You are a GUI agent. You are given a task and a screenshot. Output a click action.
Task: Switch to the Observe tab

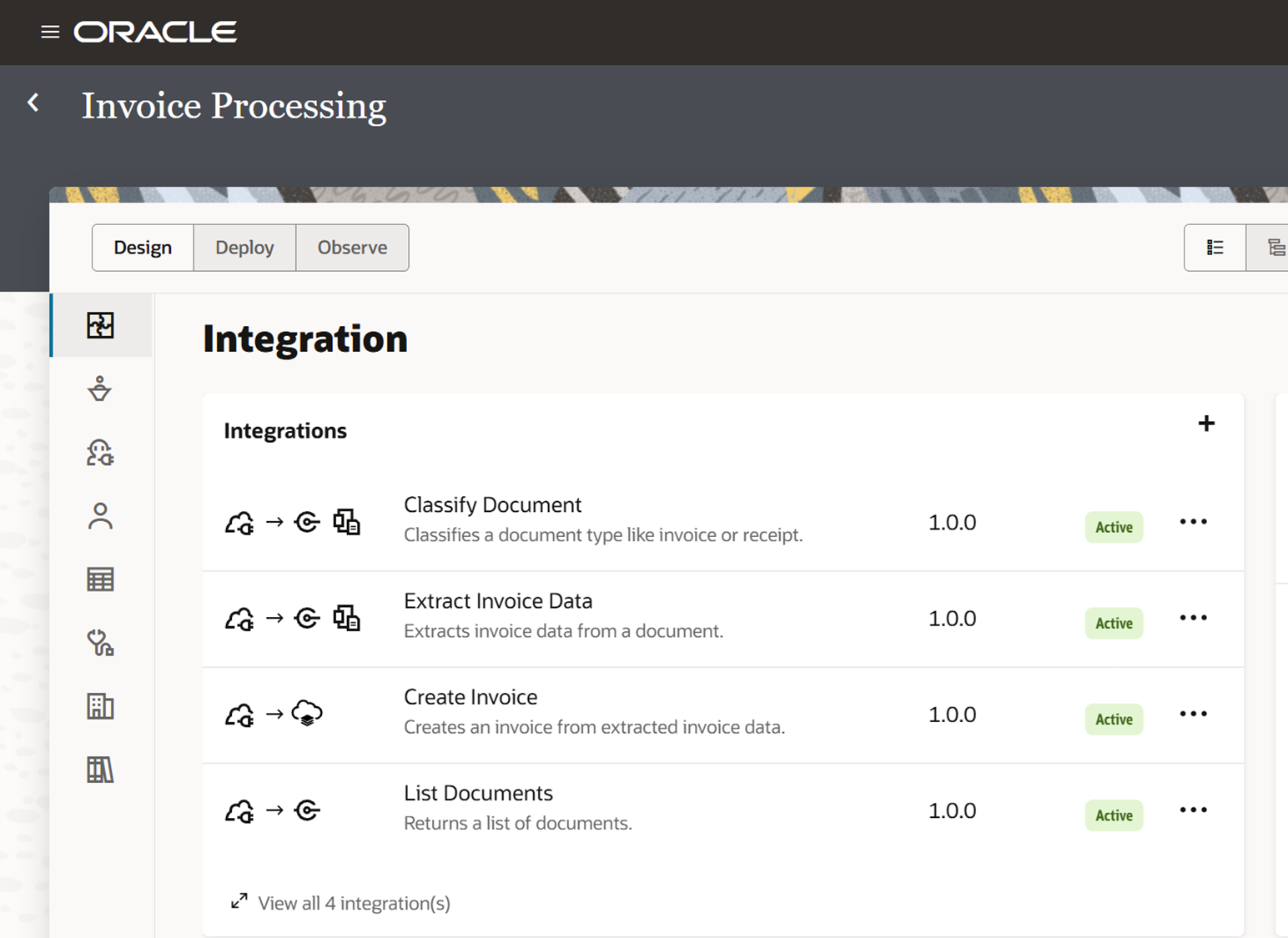(352, 247)
